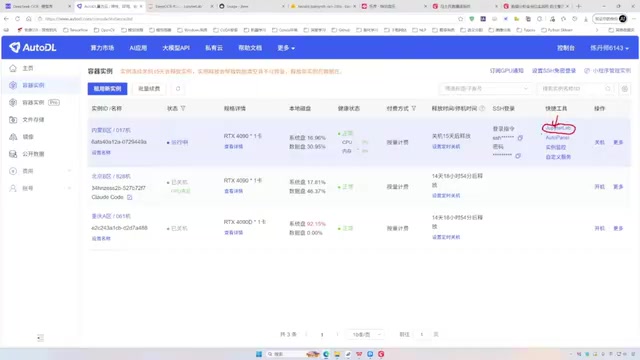Open 自定义服务 for the 017机 instance
The width and height of the screenshot is (640, 360).
pos(558,157)
